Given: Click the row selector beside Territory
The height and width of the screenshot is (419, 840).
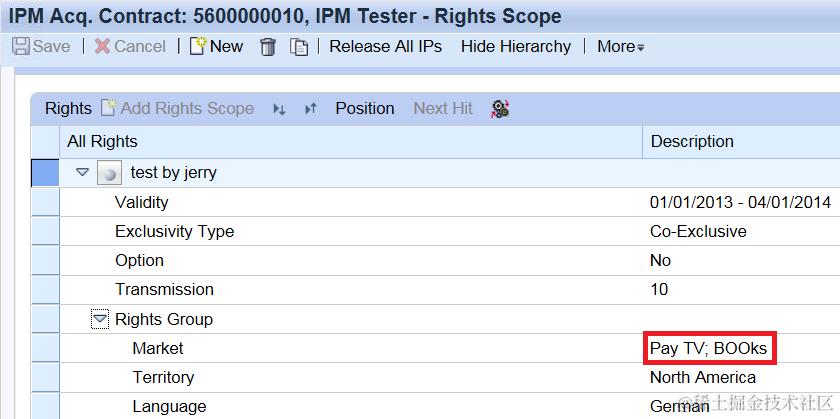Looking at the screenshot, I should (46, 377).
